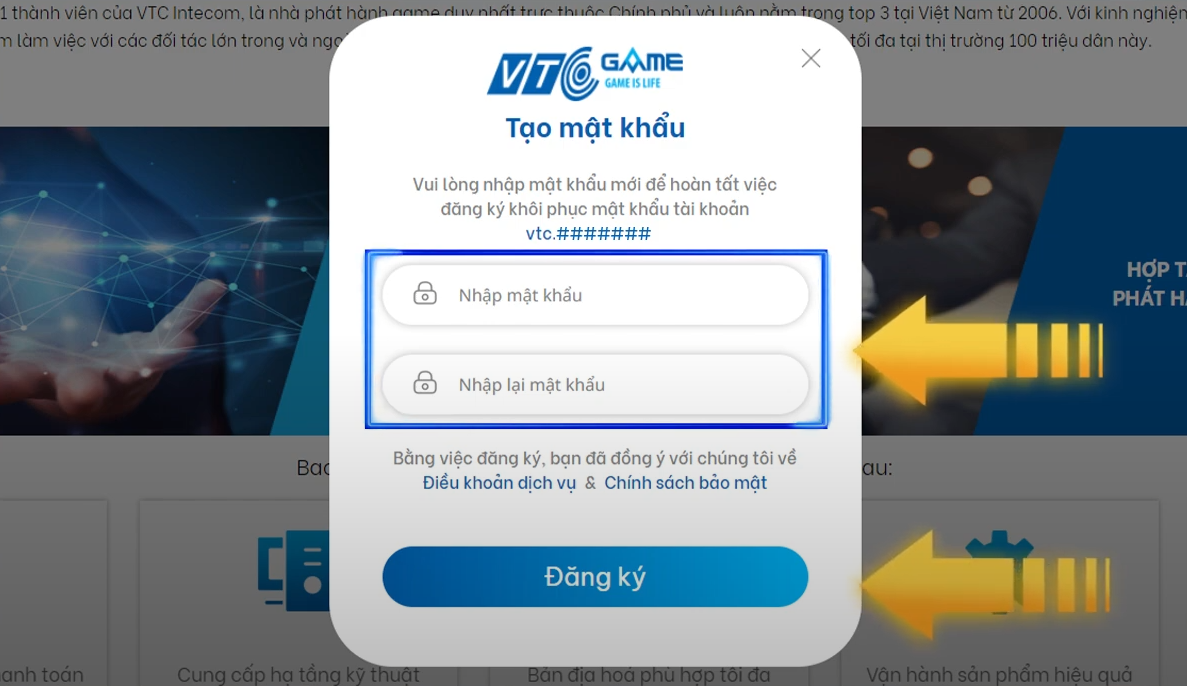Screen dimensions: 1187x686
Task: Focus the Nhập lại mật khẩu field
Action: [x=595, y=384]
